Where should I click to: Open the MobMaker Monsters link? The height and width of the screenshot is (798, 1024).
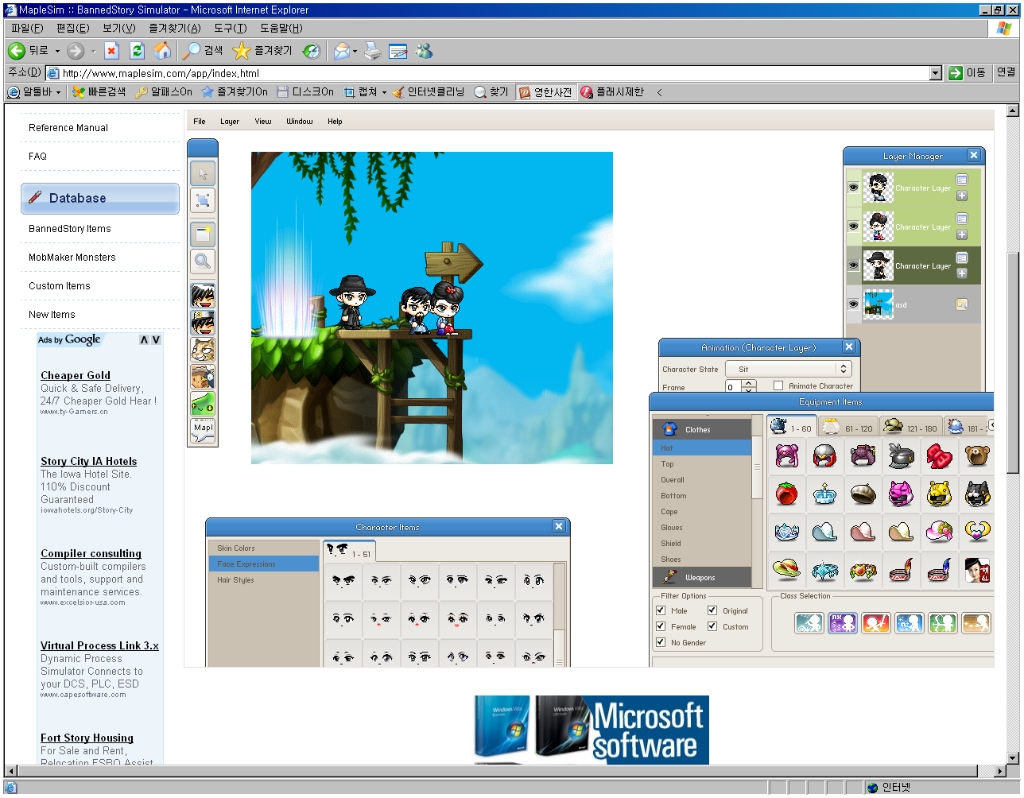(72, 257)
